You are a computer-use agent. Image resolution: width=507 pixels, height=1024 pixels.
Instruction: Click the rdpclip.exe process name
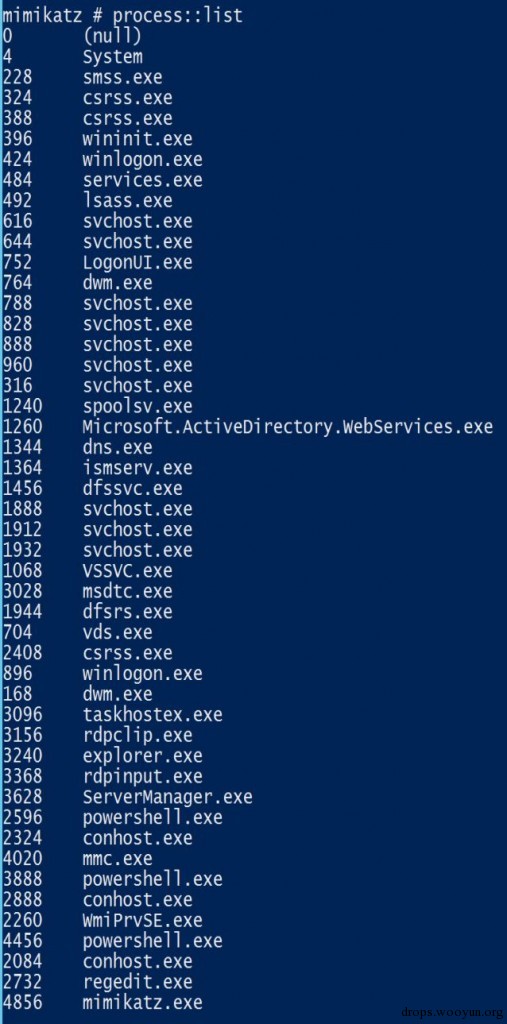pyautogui.click(x=137, y=735)
